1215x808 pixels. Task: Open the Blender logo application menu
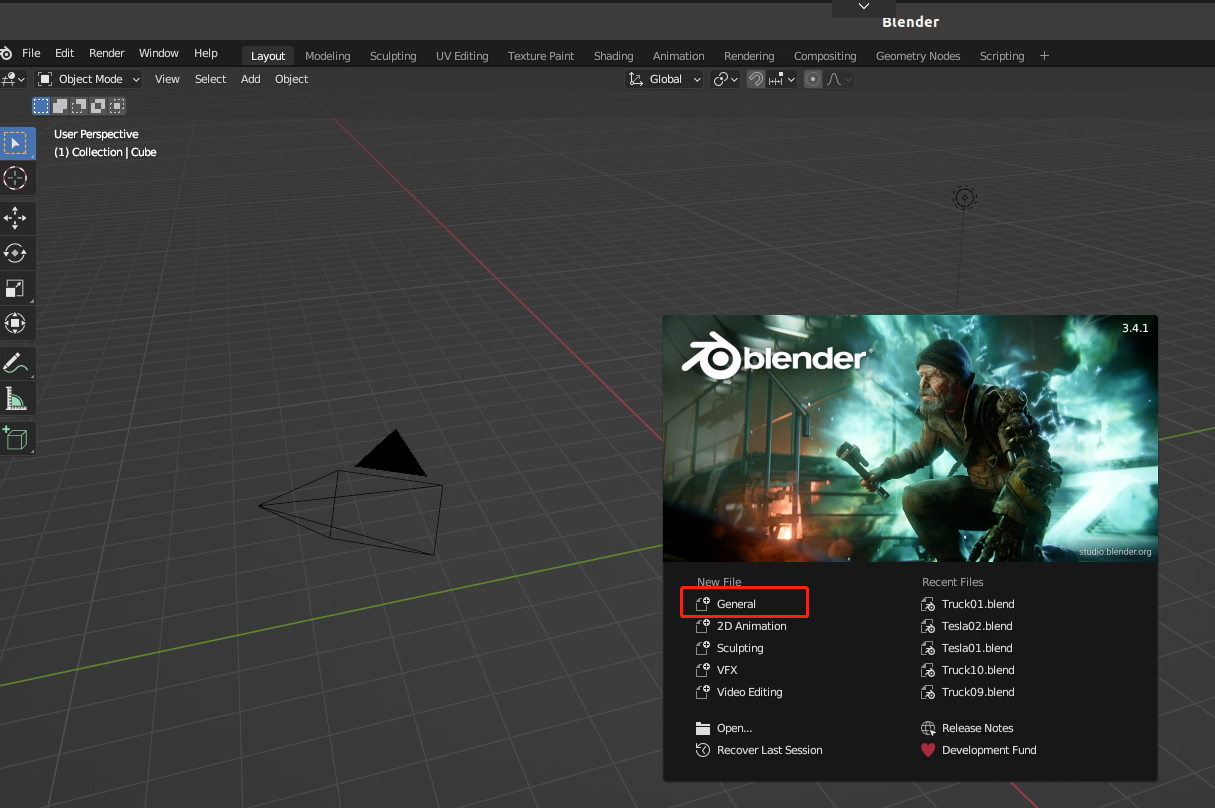[x=6, y=53]
